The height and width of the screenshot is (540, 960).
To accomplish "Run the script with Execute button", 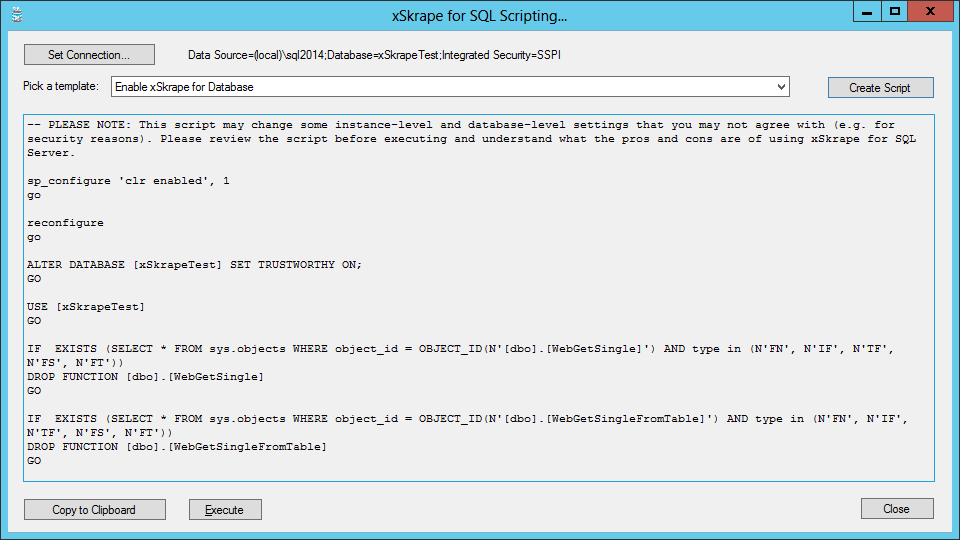I will [225, 509].
